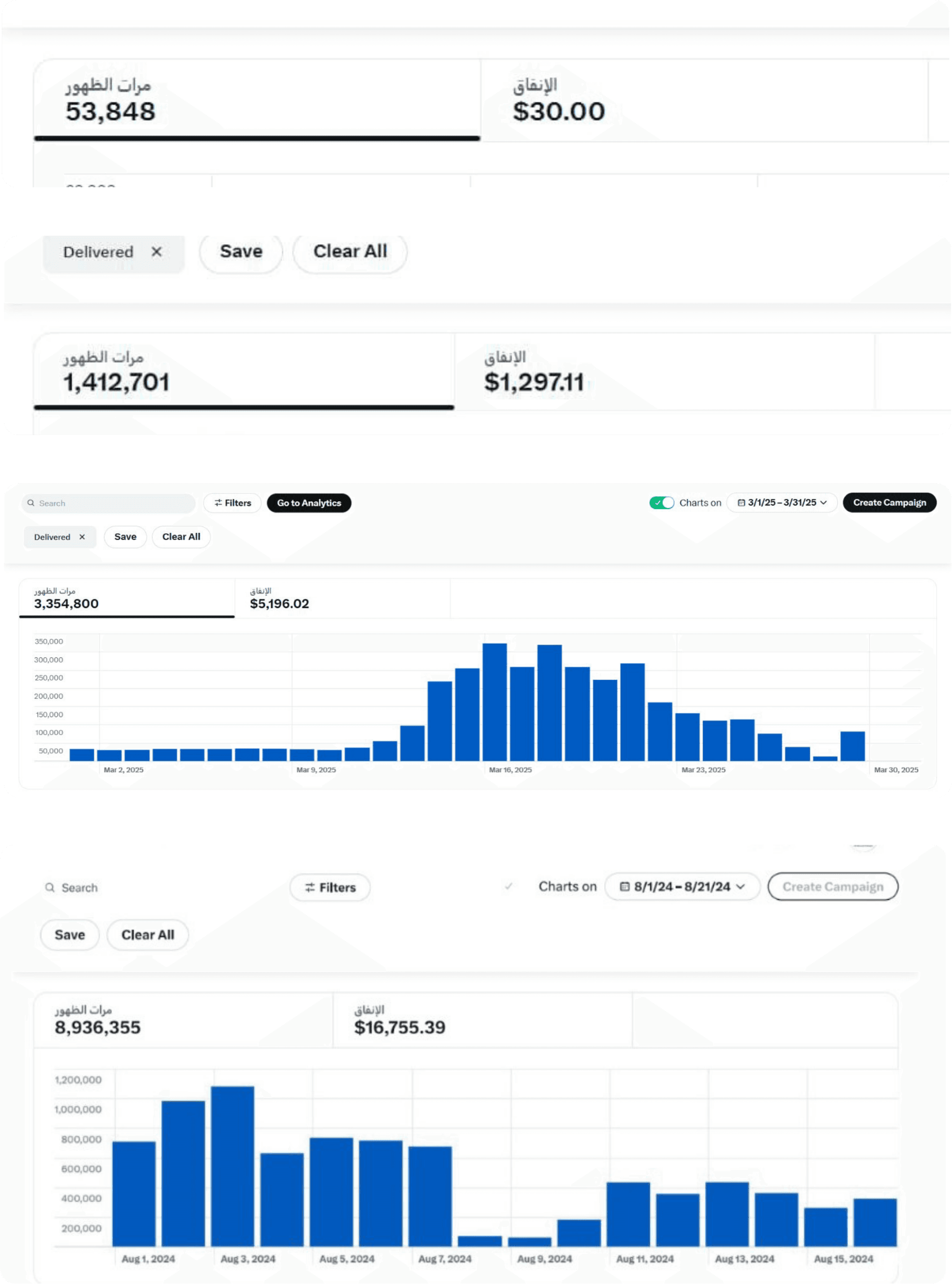The height and width of the screenshot is (1284, 952).
Task: Click the calendar icon before 3/1/25
Action: click(741, 502)
